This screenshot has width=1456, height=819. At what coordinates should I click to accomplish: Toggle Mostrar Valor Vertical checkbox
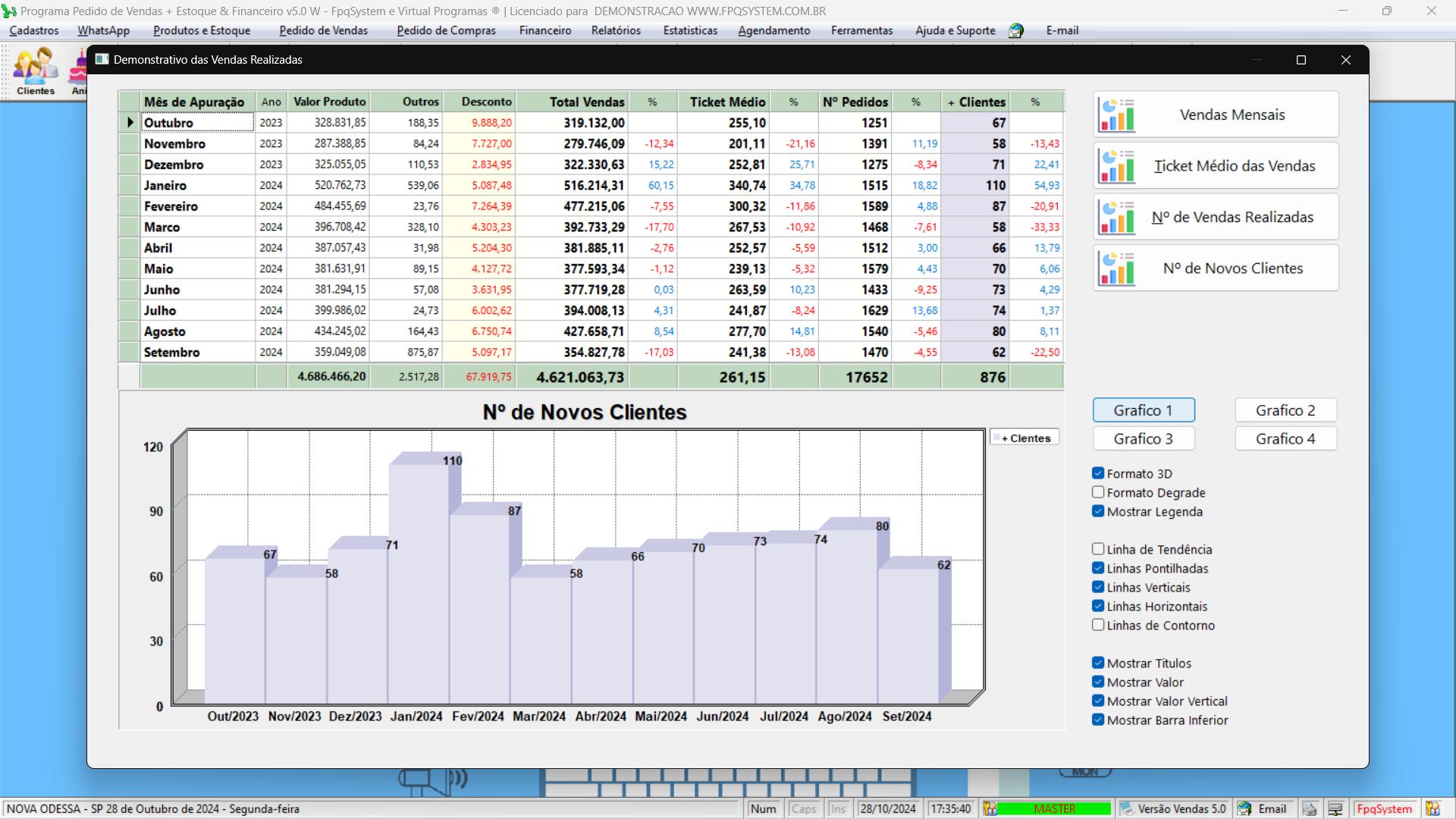1098,701
